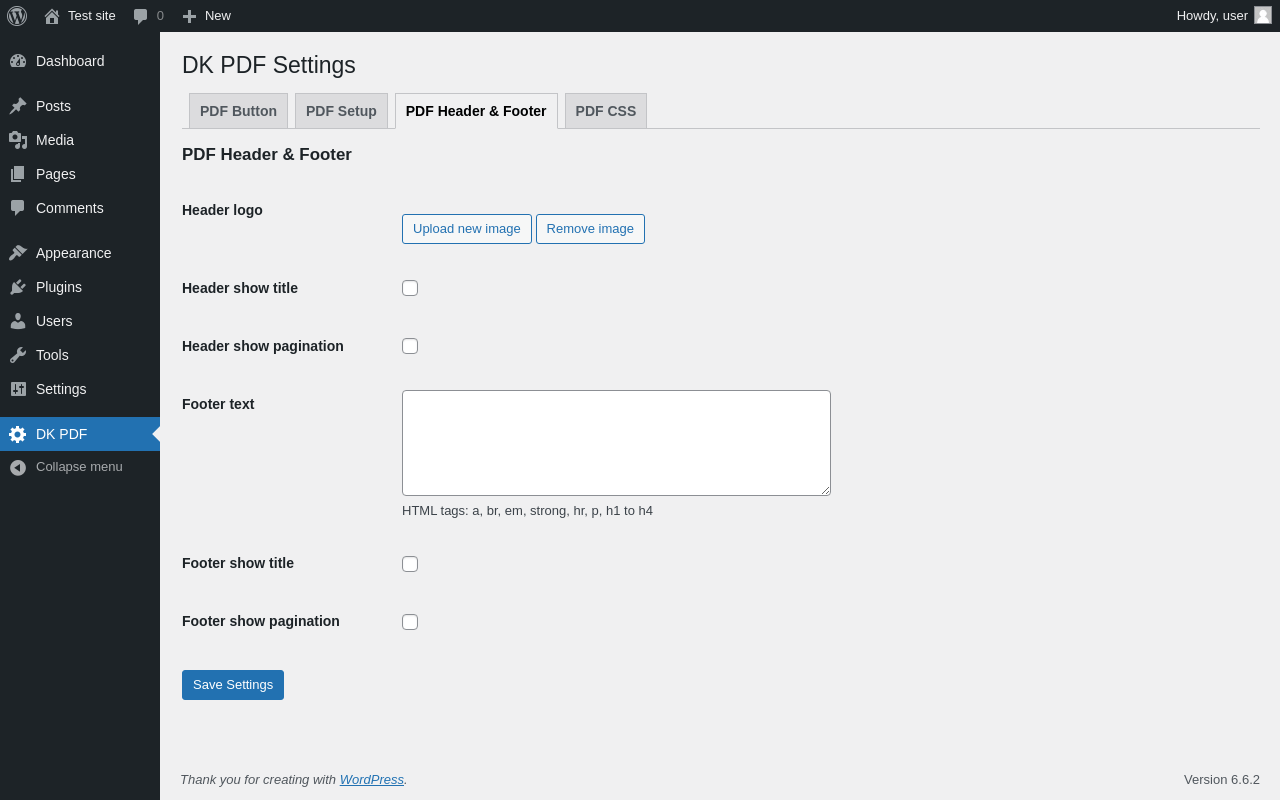Click the Users person icon
1280x800 pixels.
click(x=18, y=321)
